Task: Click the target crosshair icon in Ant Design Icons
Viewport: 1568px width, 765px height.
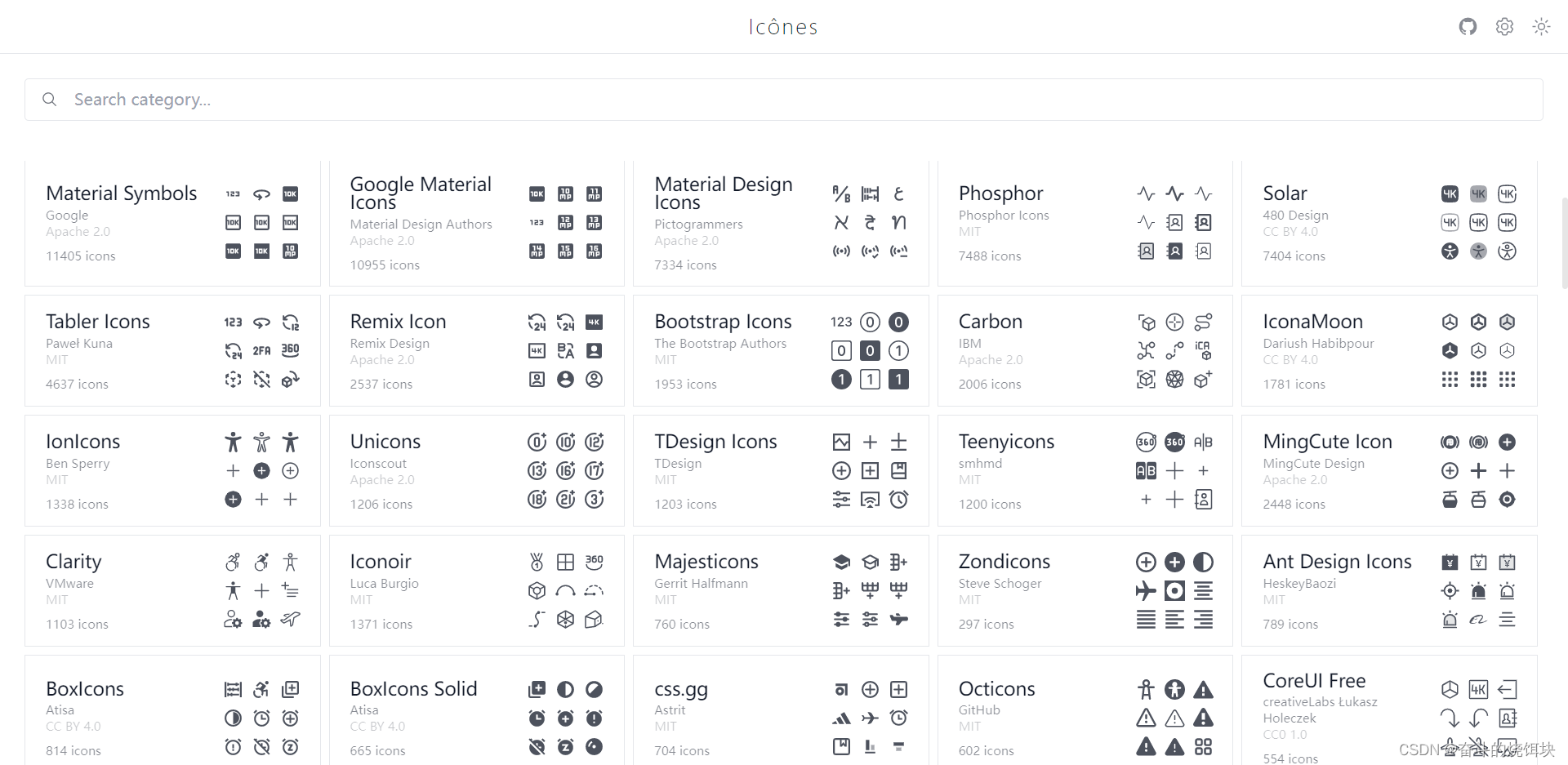Action: pyautogui.click(x=1450, y=591)
